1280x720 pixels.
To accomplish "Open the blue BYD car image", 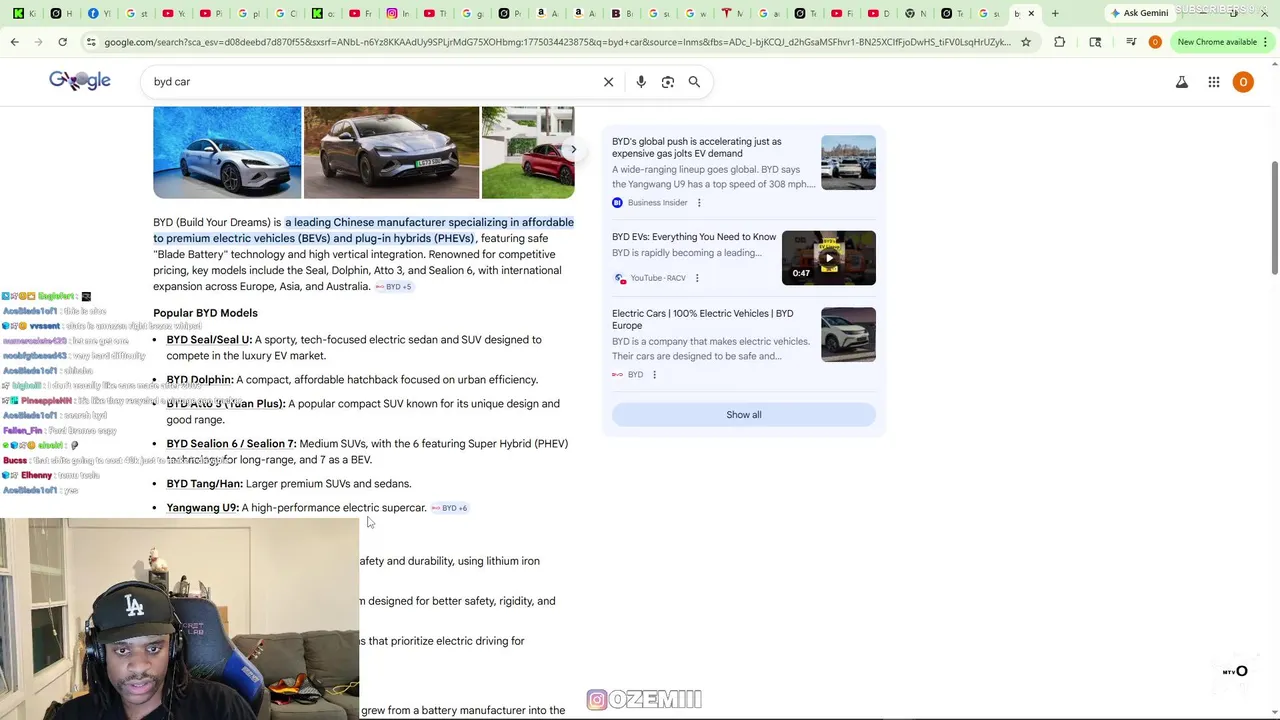I will (227, 153).
